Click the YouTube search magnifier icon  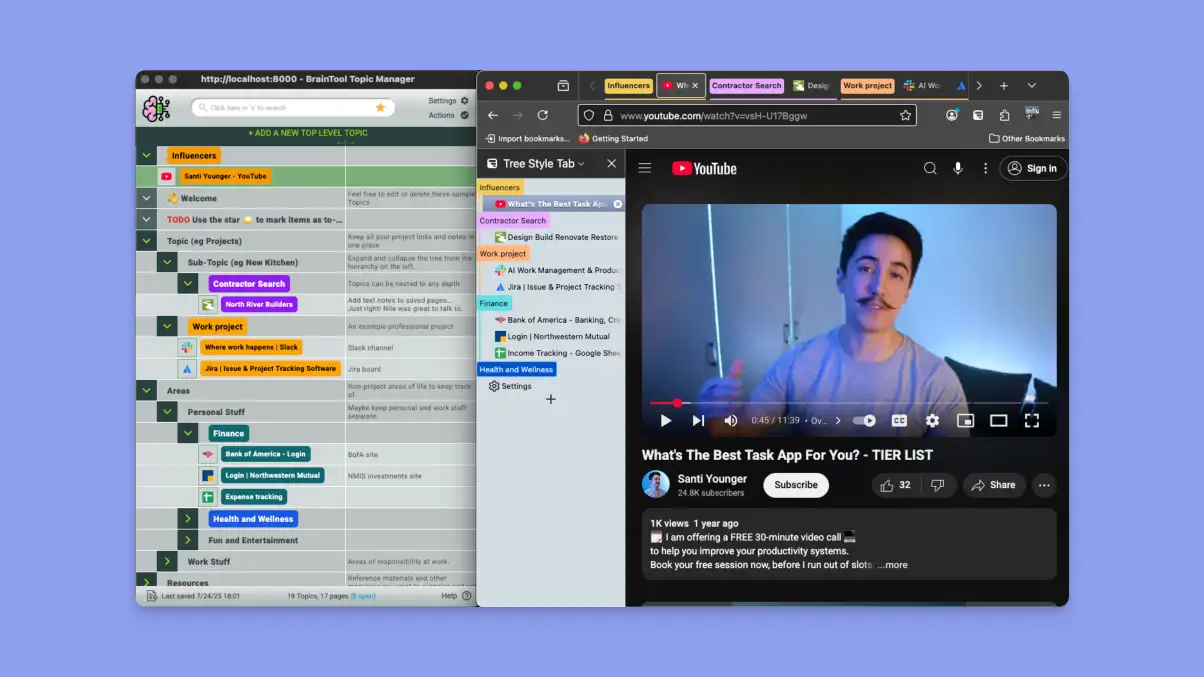point(930,168)
